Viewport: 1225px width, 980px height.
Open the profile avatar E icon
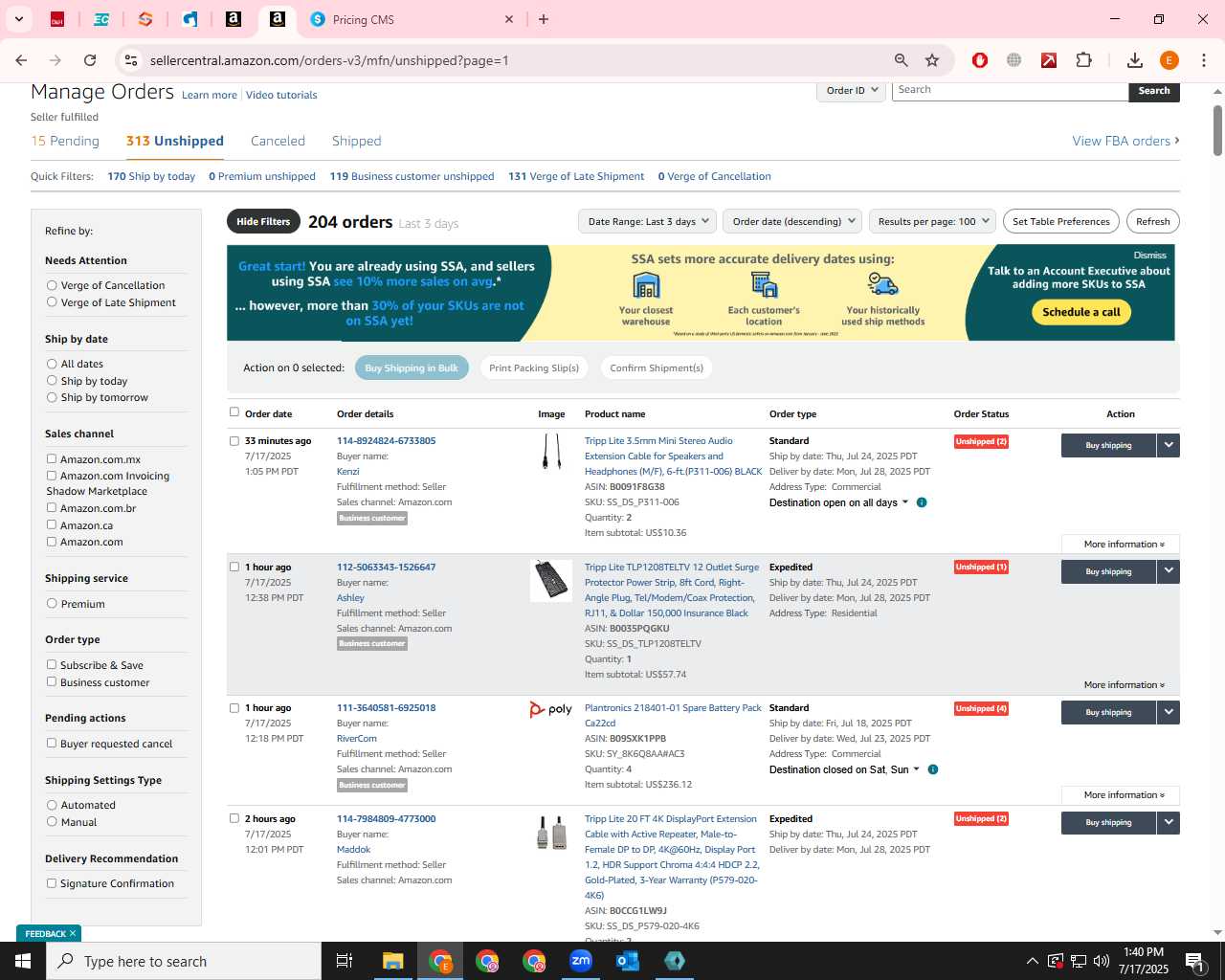[1169, 60]
